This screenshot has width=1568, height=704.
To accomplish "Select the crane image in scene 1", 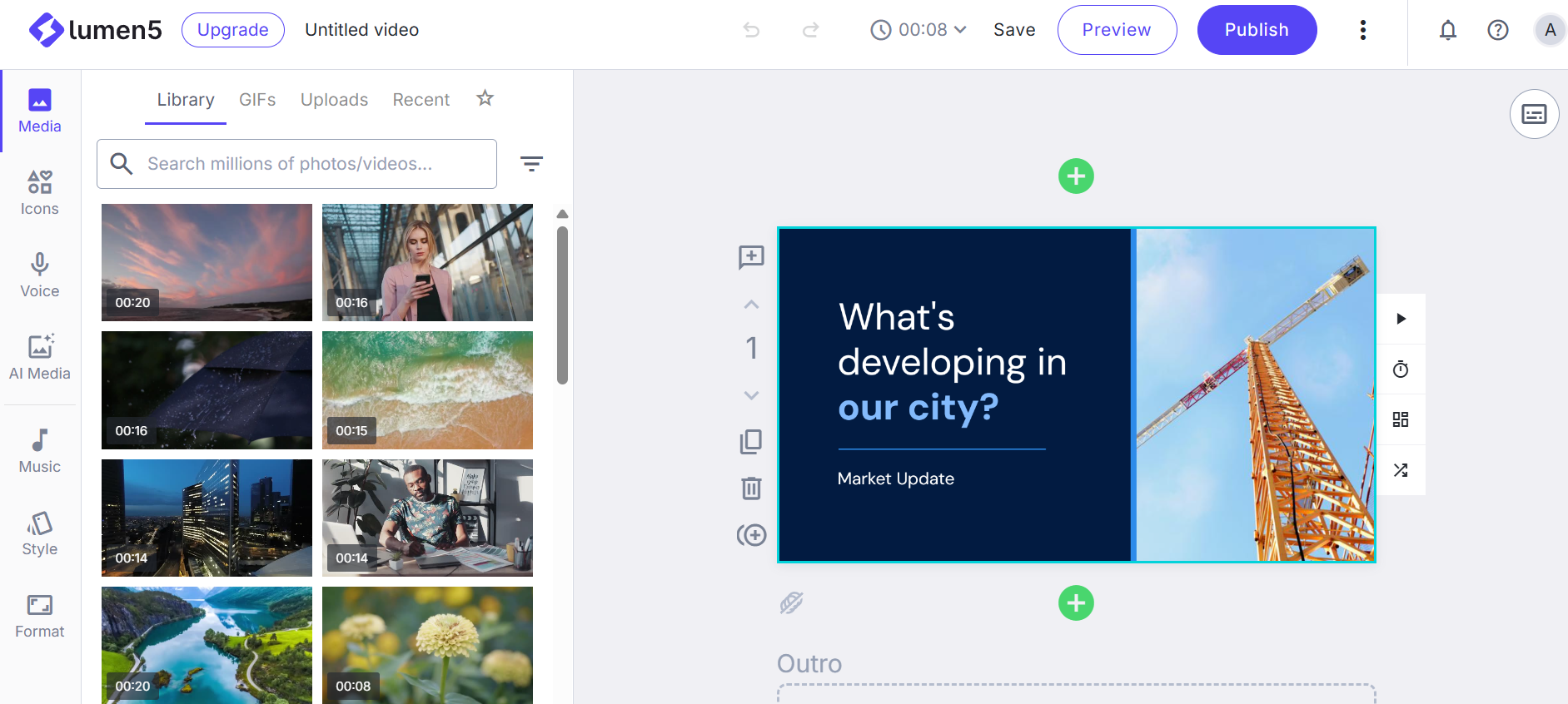I will (x=1255, y=394).
